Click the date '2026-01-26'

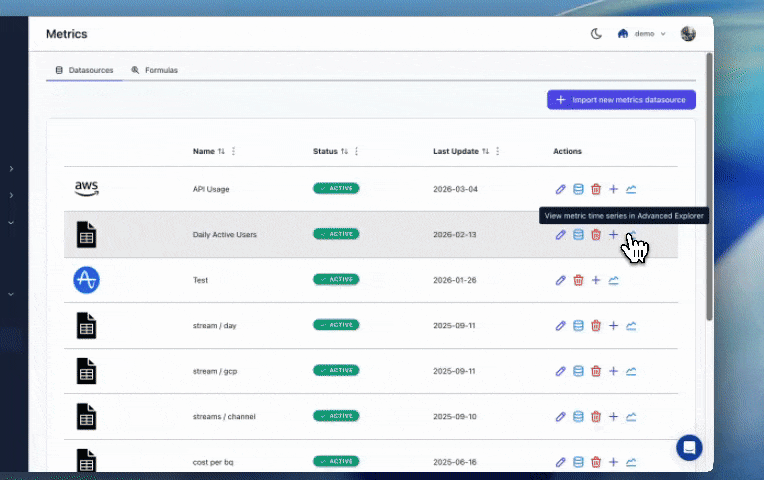coord(455,280)
